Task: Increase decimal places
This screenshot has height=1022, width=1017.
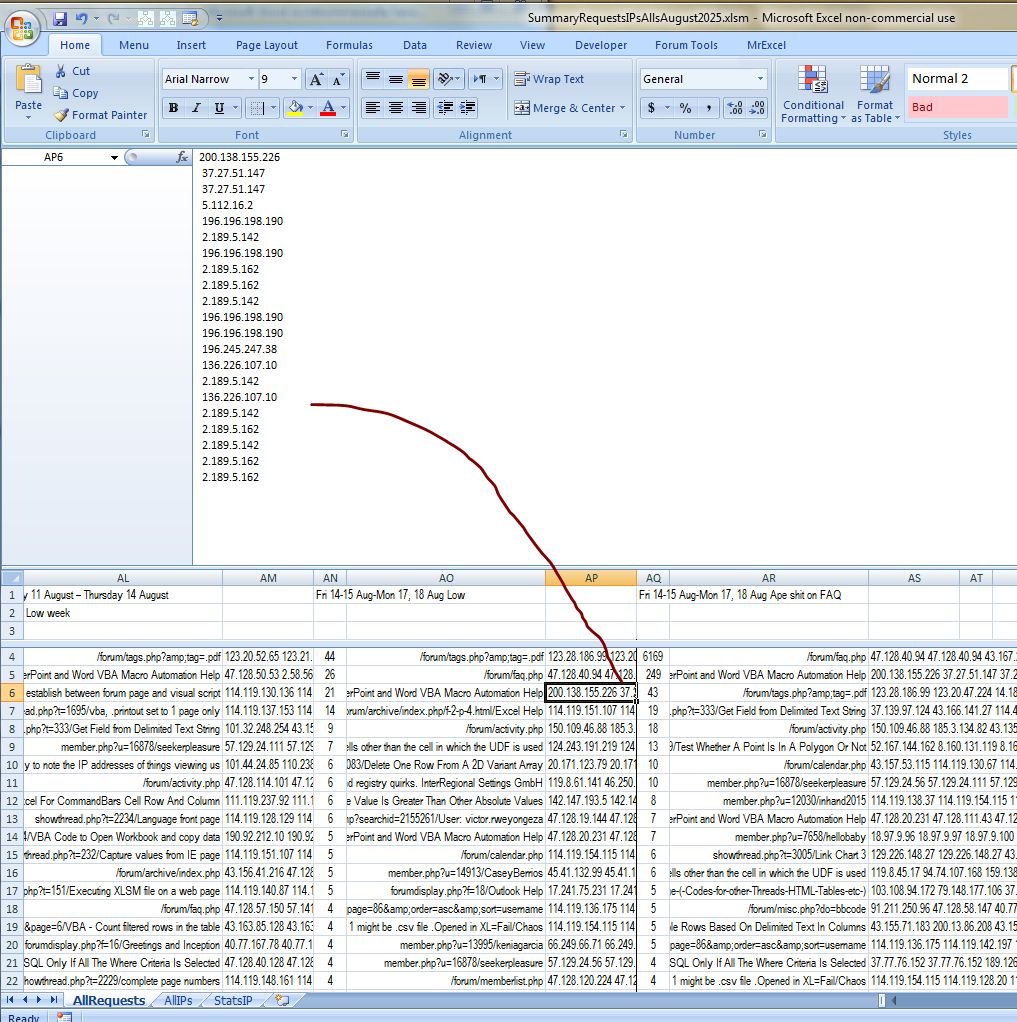Action: pyautogui.click(x=735, y=108)
